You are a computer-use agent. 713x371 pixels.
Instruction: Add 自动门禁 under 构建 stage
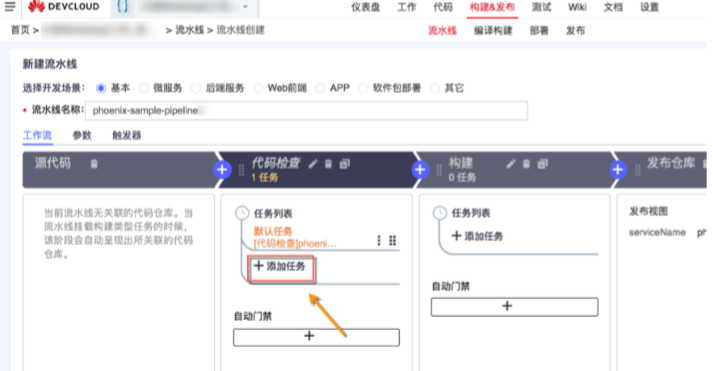click(514, 306)
